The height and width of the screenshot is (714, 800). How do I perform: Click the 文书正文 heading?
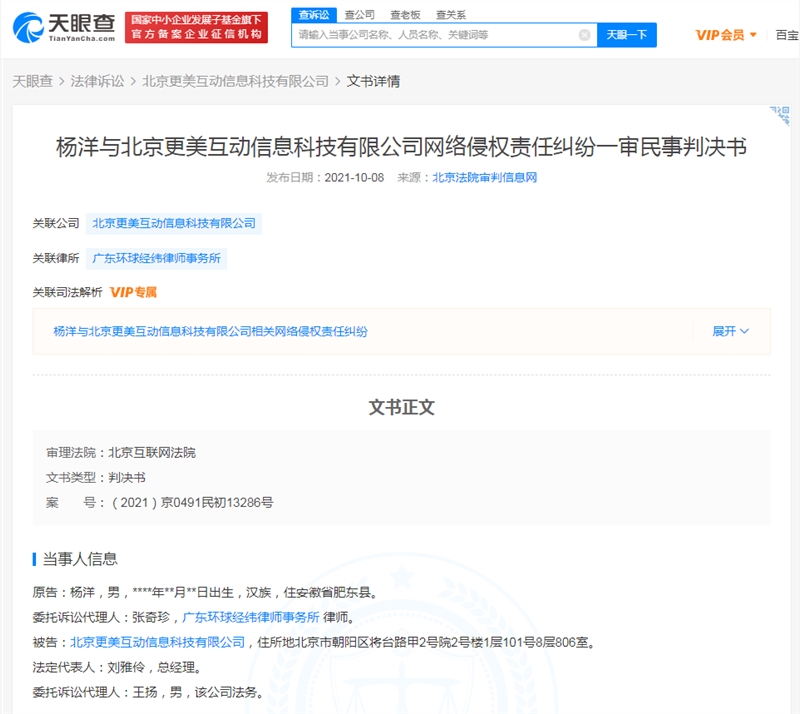[x=402, y=408]
